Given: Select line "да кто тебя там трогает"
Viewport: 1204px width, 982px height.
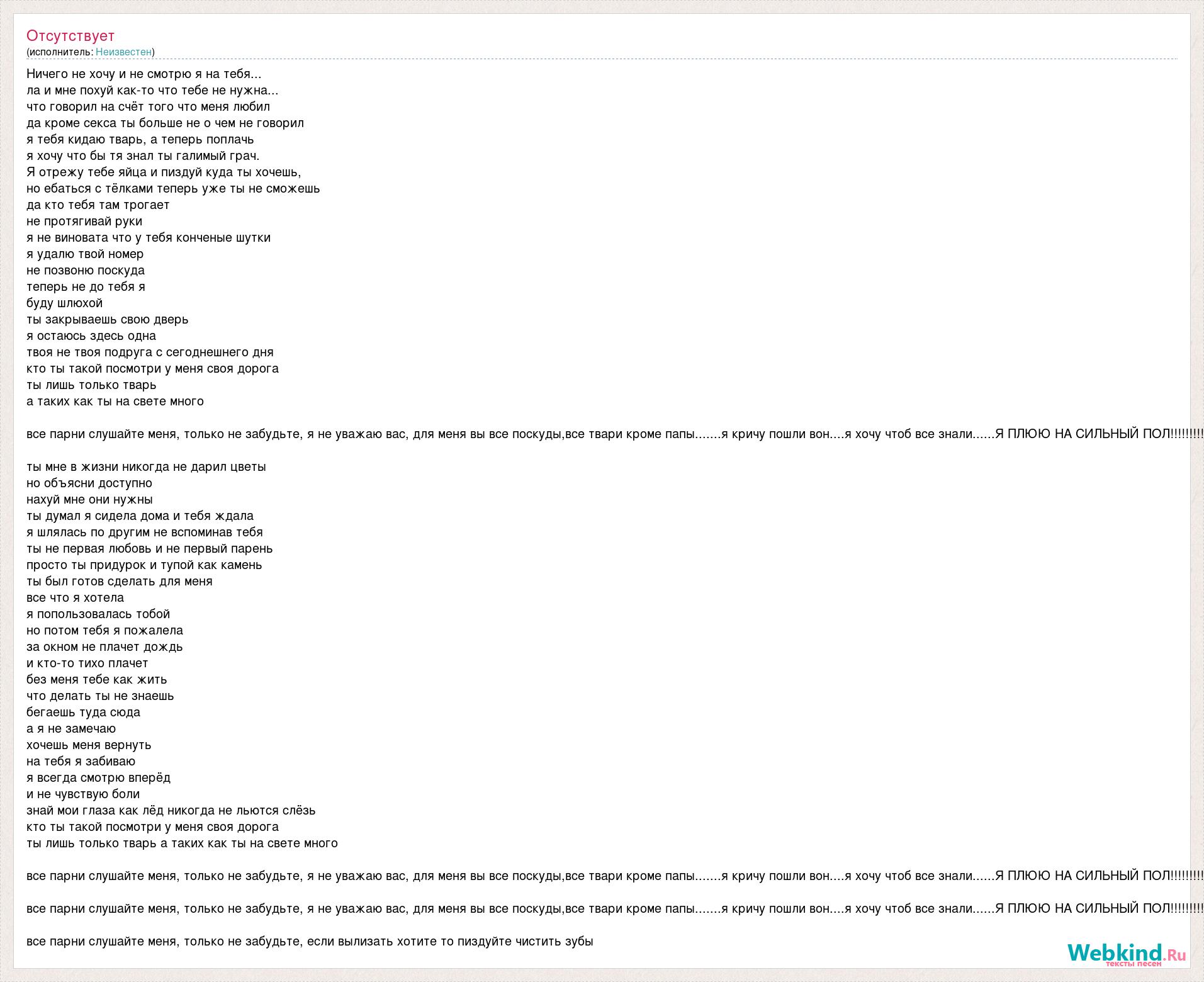Looking at the screenshot, I should point(98,205).
